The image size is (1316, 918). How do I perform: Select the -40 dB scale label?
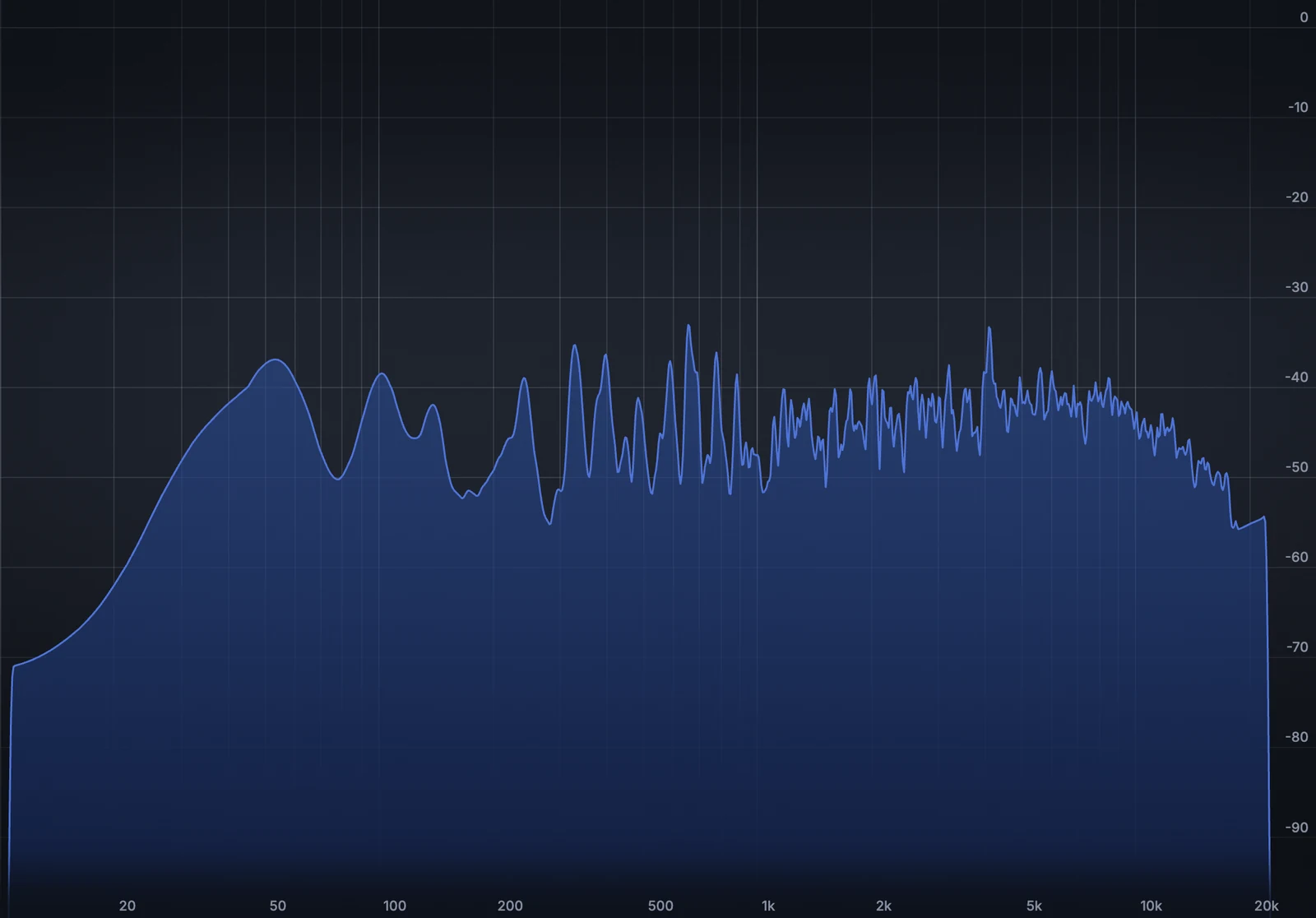click(1297, 378)
